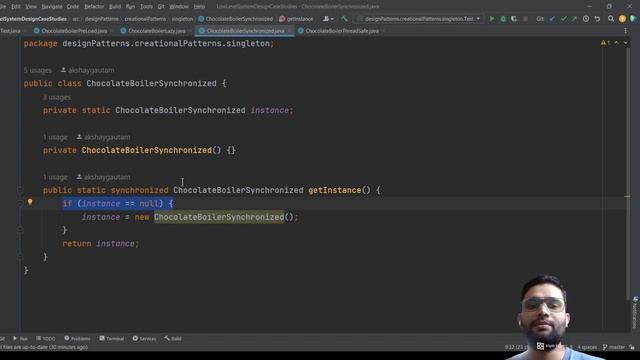The width and height of the screenshot is (640, 360).
Task: Update project via Git blue arrow icon
Action: 552,19
